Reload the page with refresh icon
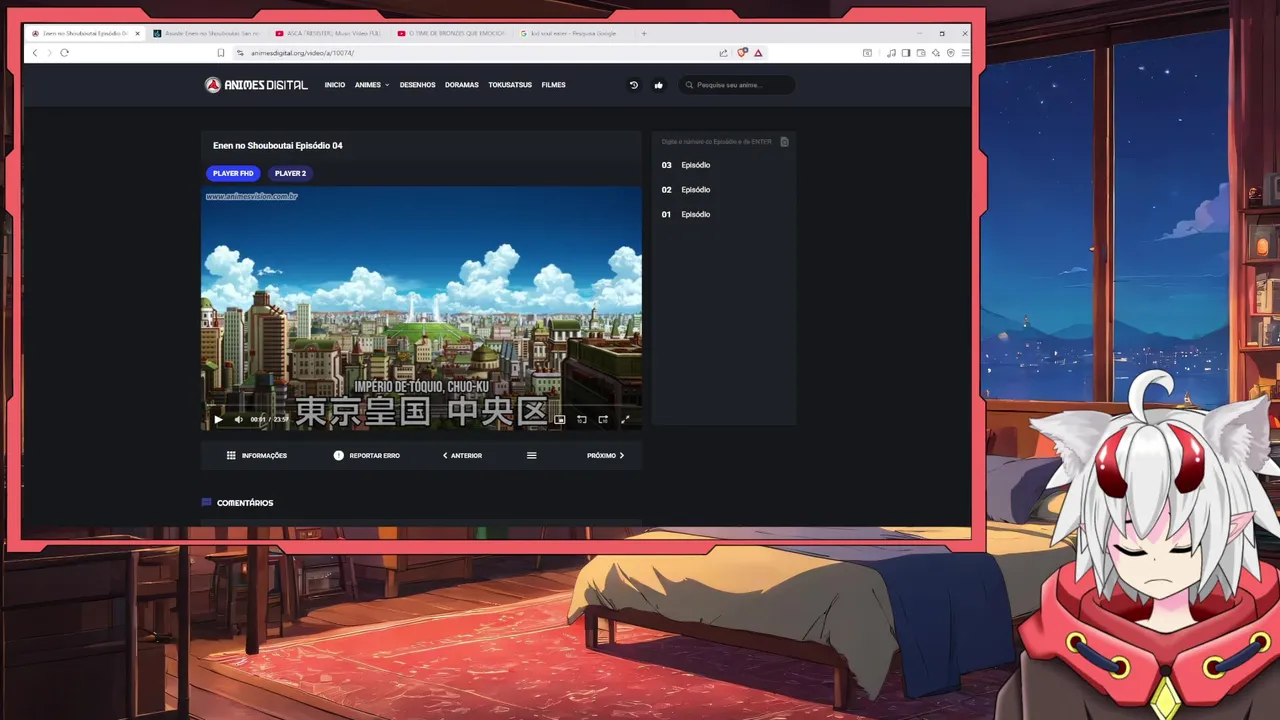Viewport: 1280px width, 720px height. (x=64, y=53)
